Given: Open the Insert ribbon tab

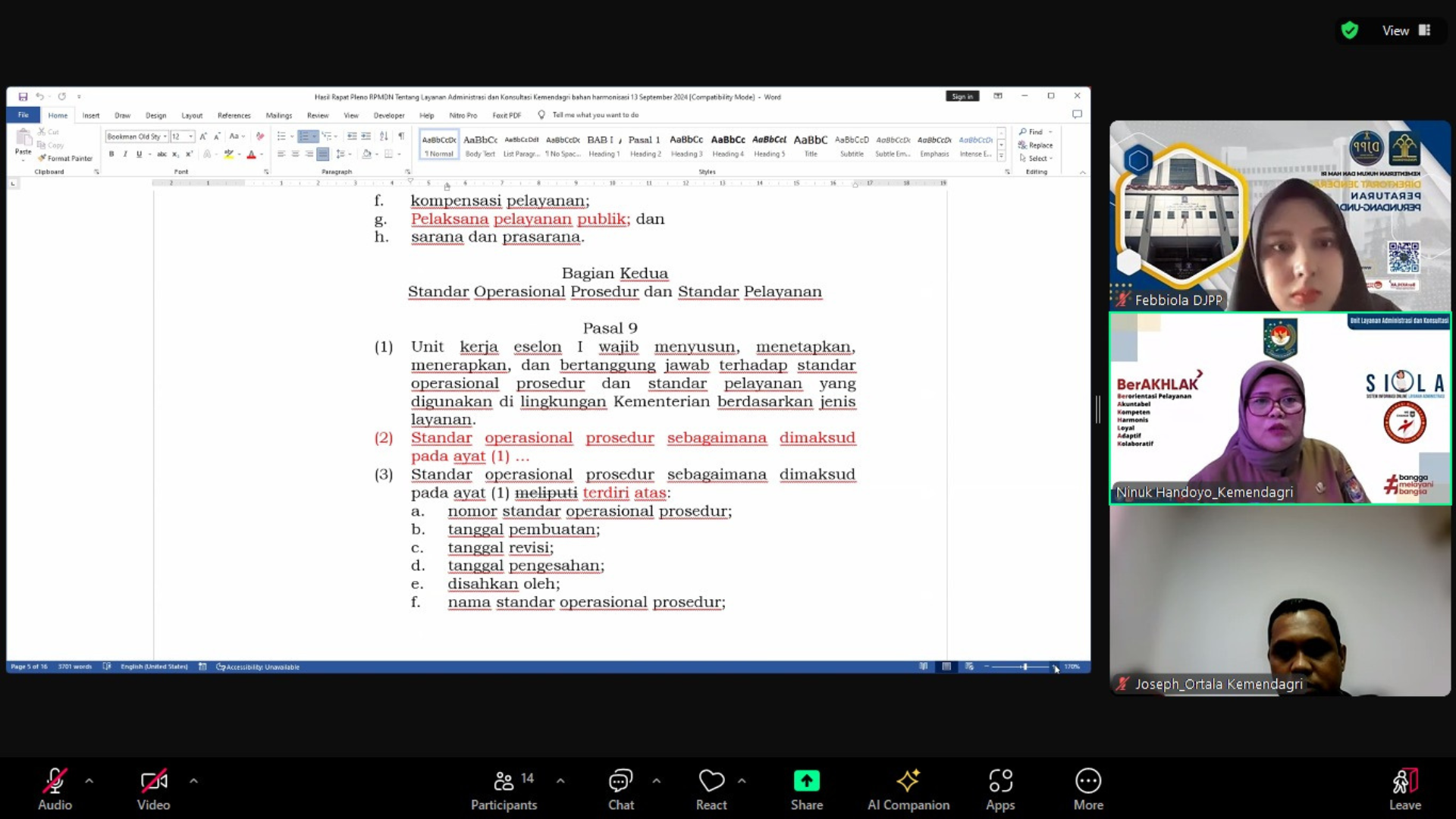Looking at the screenshot, I should (x=91, y=115).
